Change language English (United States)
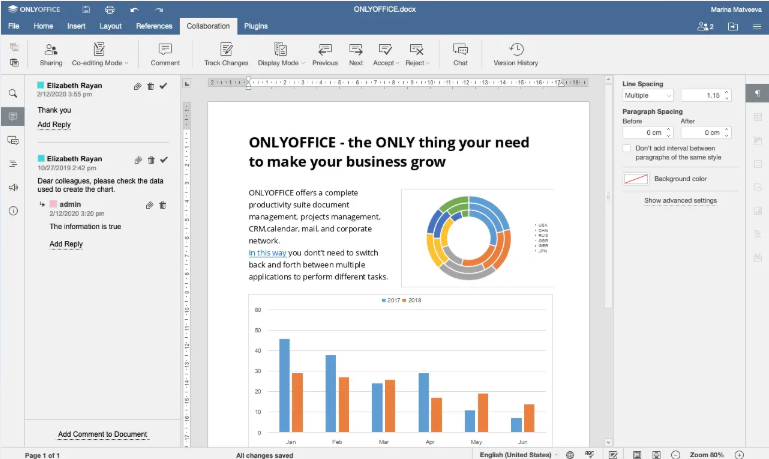The height and width of the screenshot is (459, 769). coord(515,455)
